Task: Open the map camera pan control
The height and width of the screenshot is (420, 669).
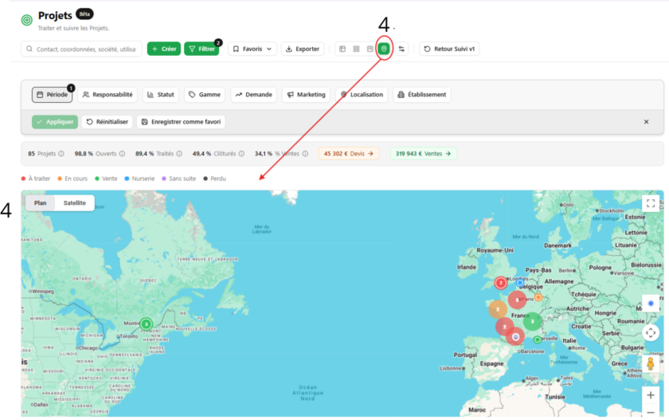Action: tap(651, 332)
